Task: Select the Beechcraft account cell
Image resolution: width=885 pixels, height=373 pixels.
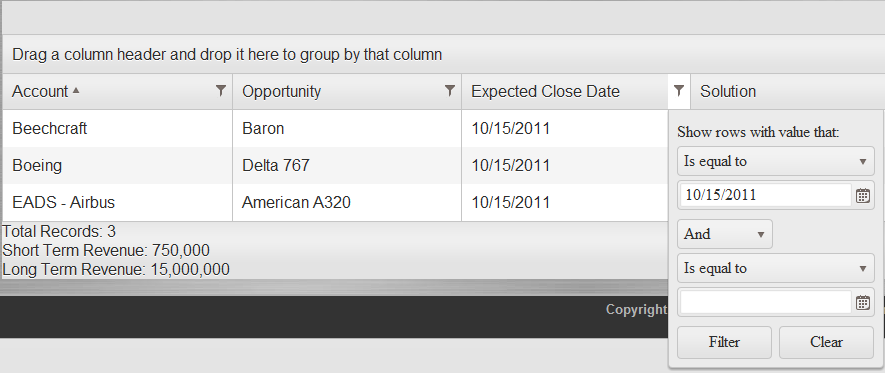Action: point(117,129)
